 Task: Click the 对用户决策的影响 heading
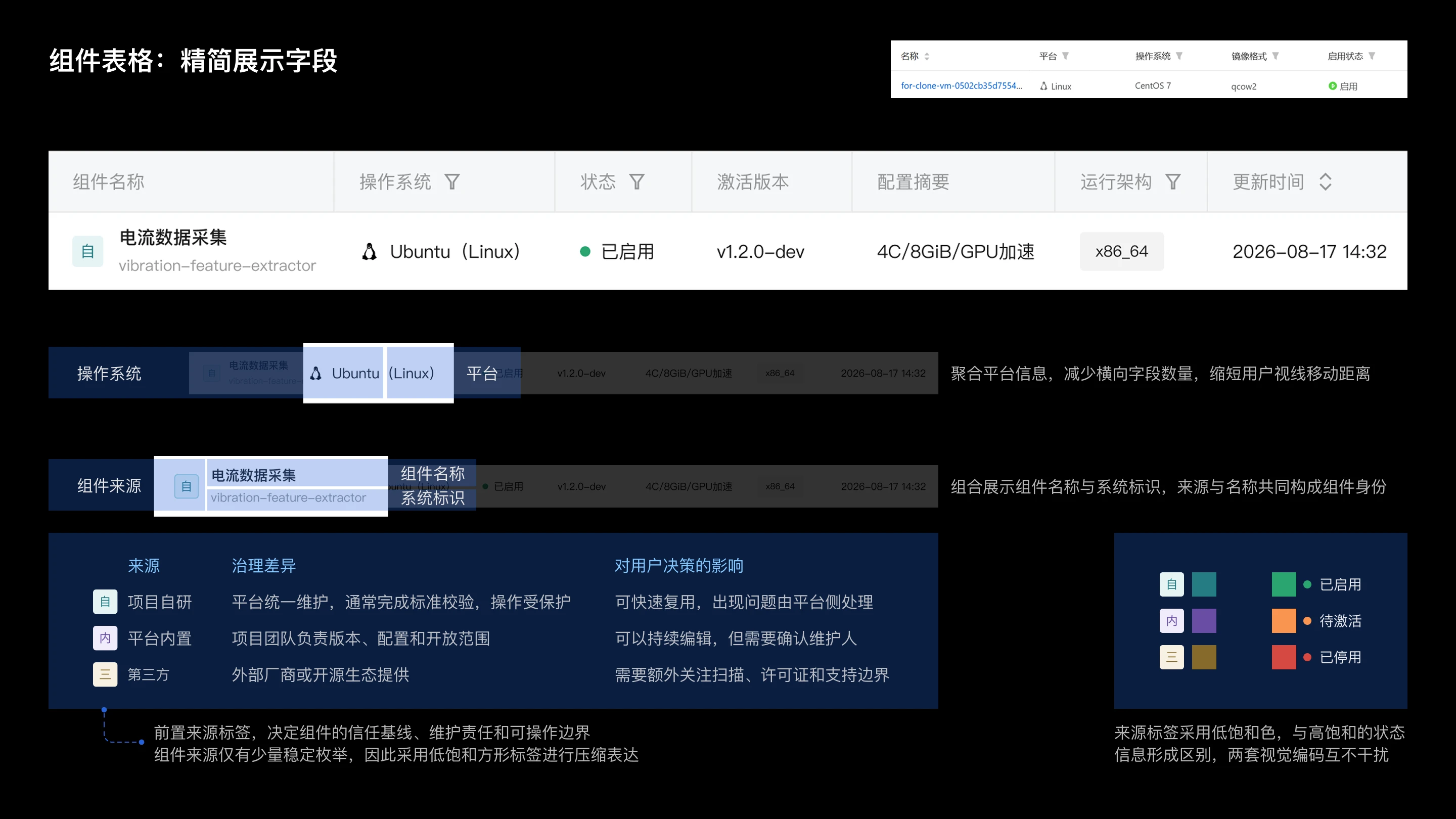[x=679, y=566]
